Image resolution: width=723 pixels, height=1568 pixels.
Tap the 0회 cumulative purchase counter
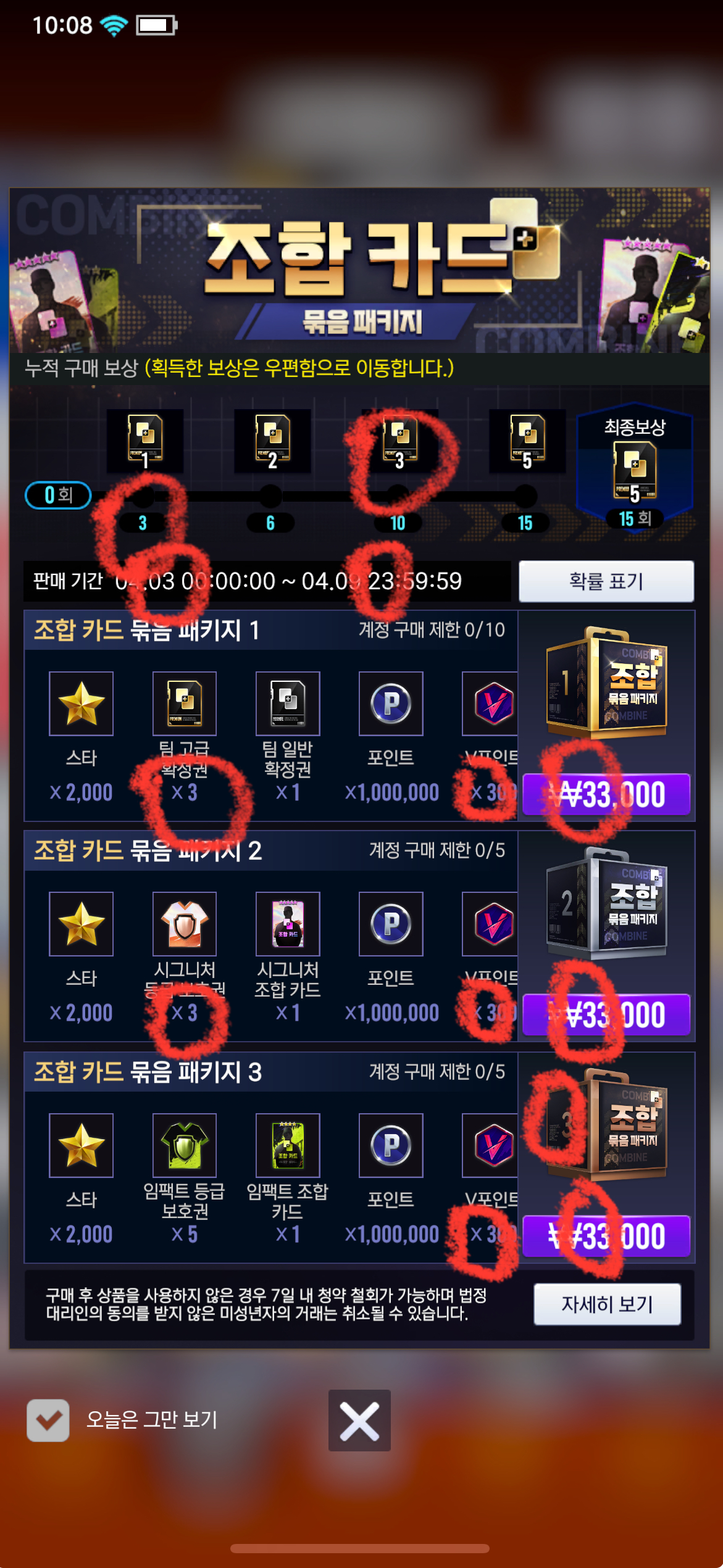[58, 495]
